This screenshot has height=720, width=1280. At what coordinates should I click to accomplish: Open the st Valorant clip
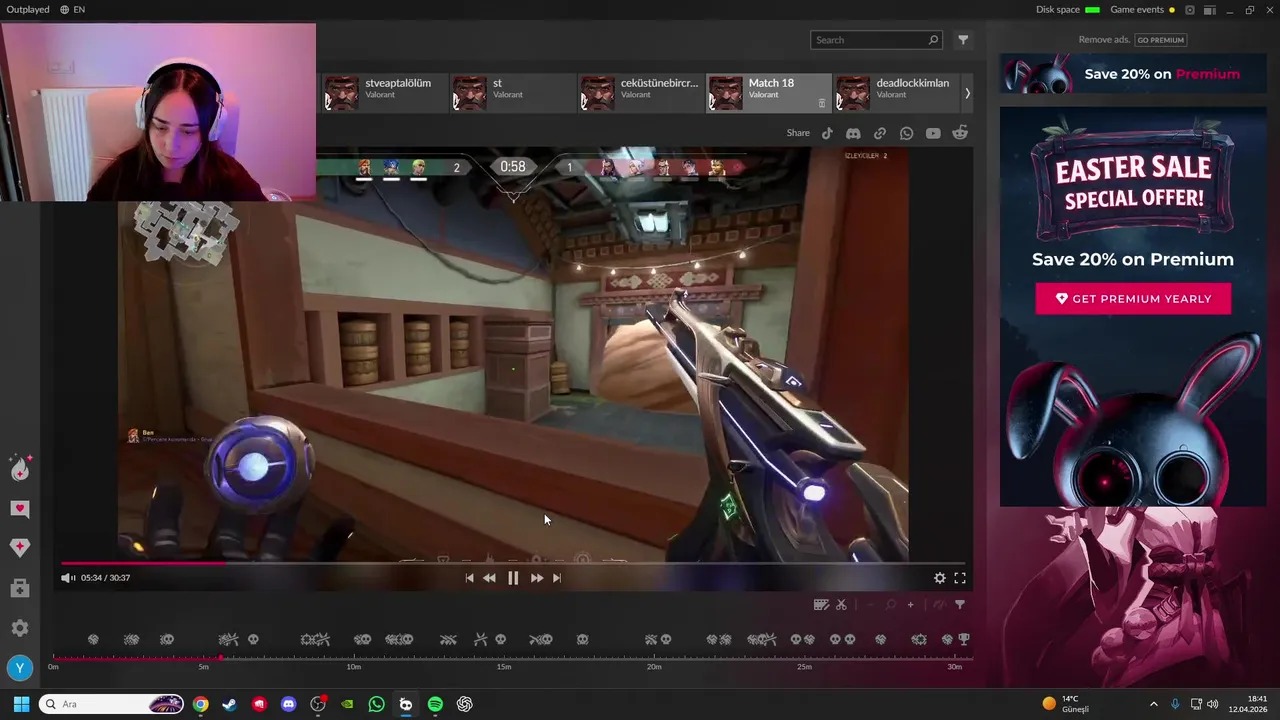tap(511, 93)
